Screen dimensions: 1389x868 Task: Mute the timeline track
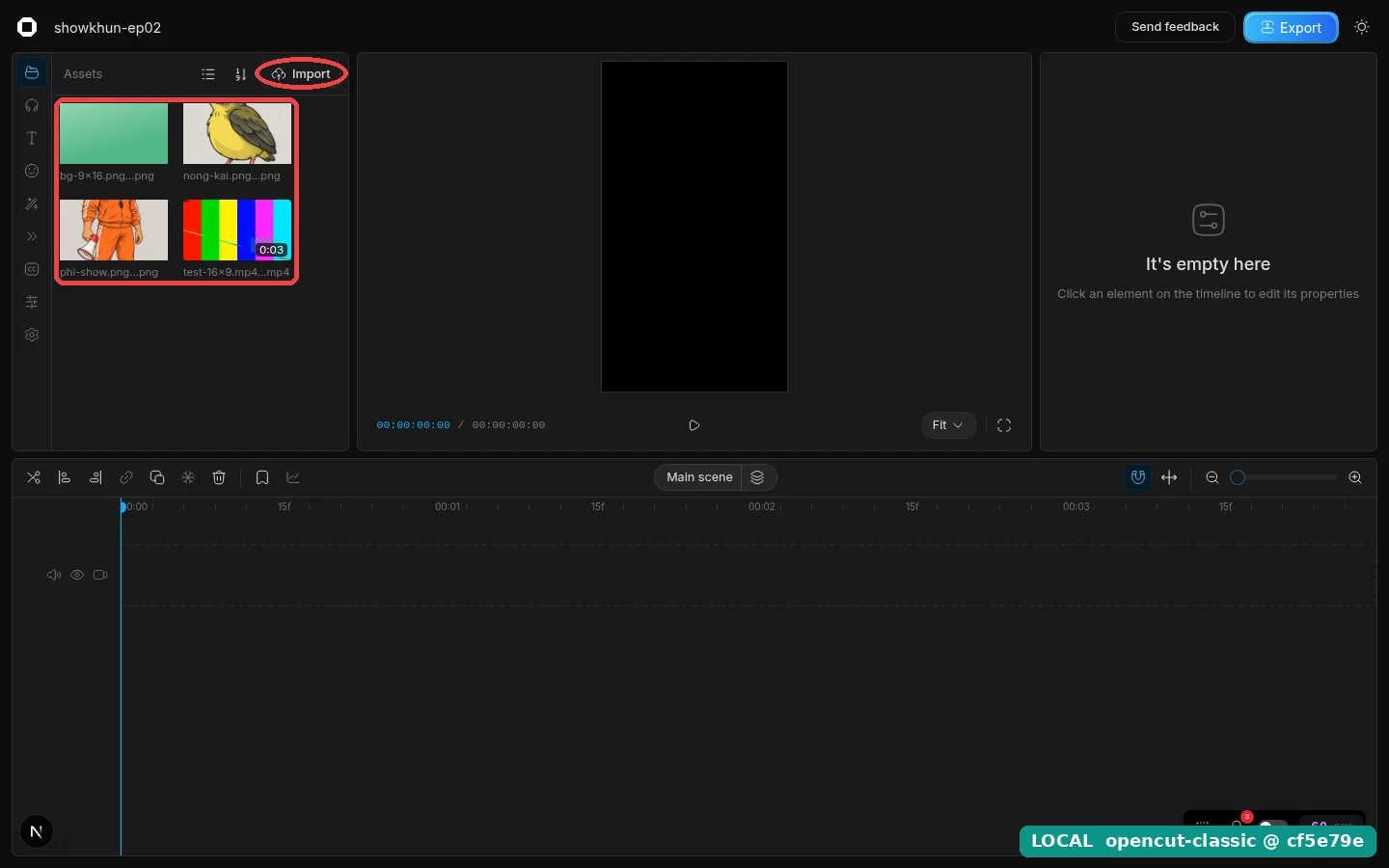click(54, 575)
